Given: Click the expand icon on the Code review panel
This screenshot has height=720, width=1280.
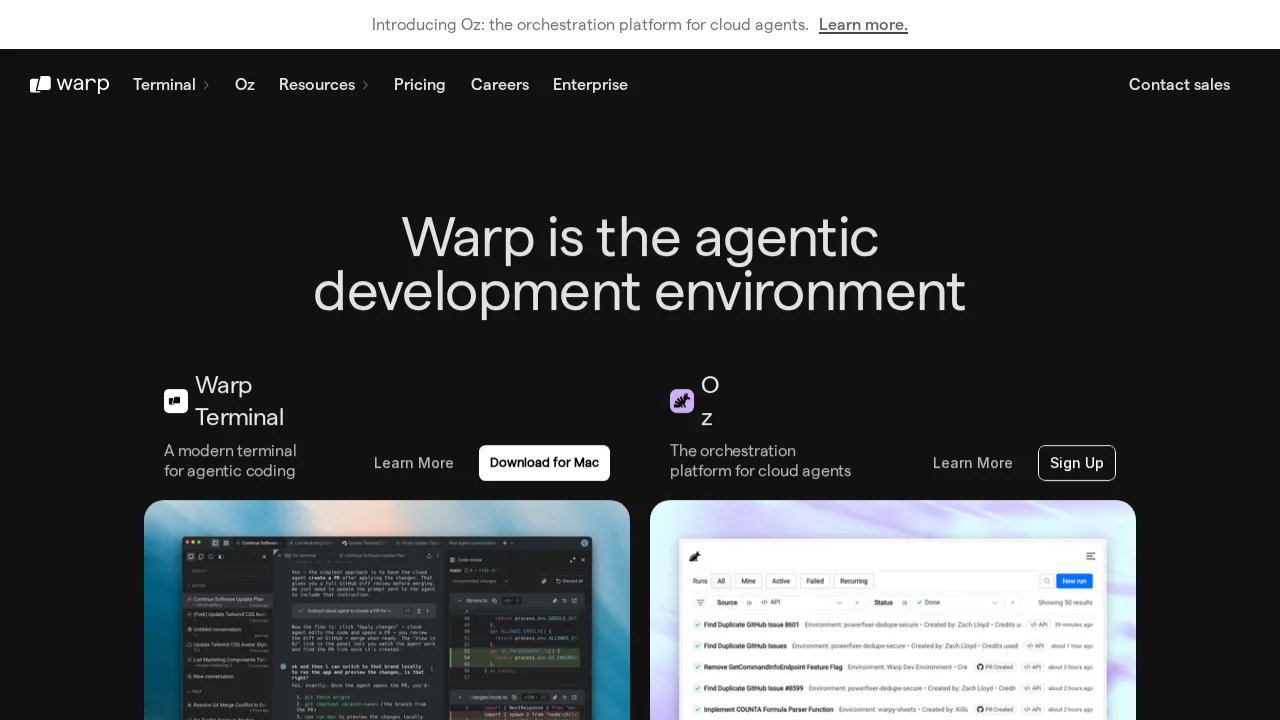Looking at the screenshot, I should [573, 560].
